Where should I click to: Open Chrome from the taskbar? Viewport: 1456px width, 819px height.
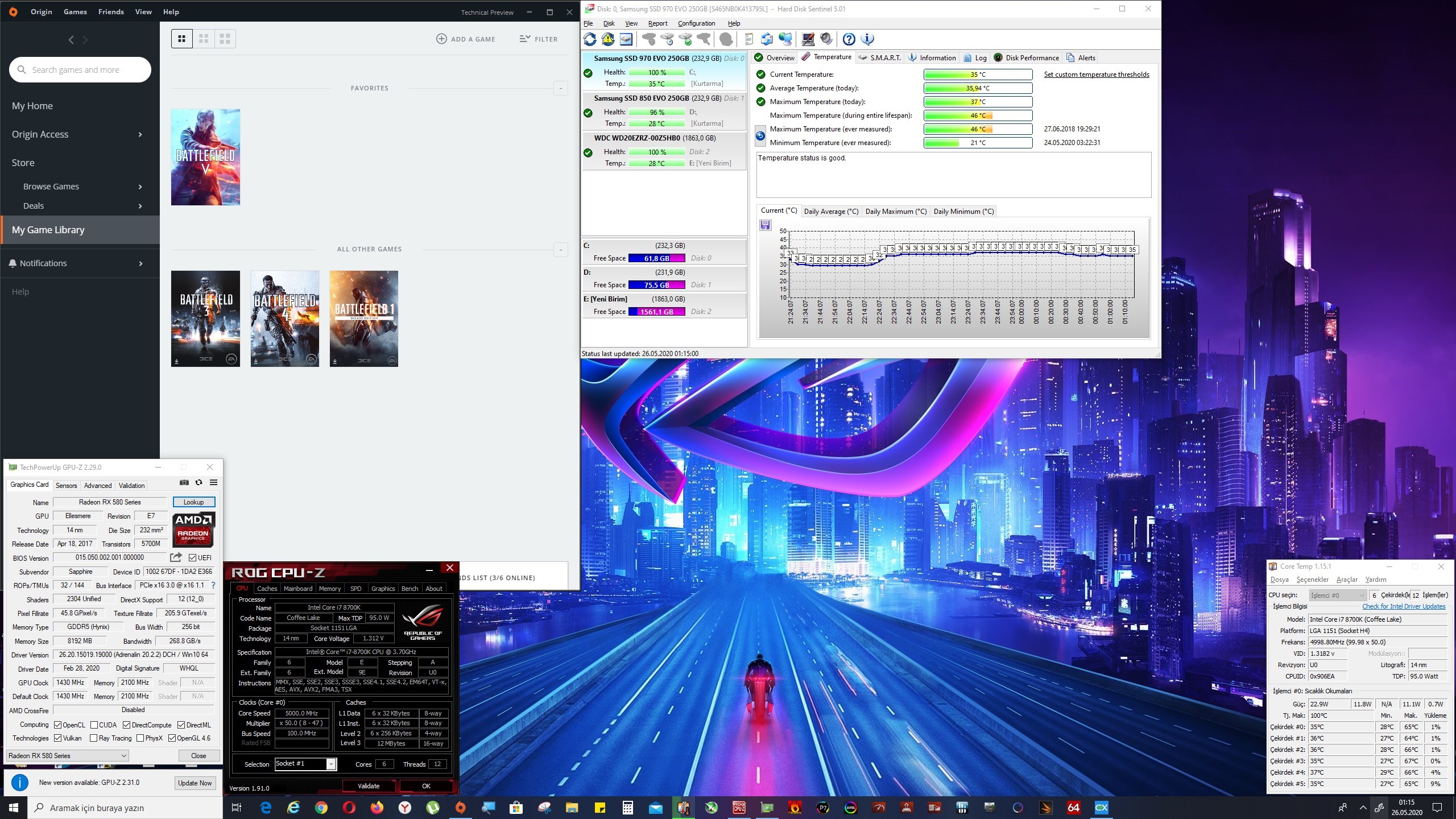(321, 808)
